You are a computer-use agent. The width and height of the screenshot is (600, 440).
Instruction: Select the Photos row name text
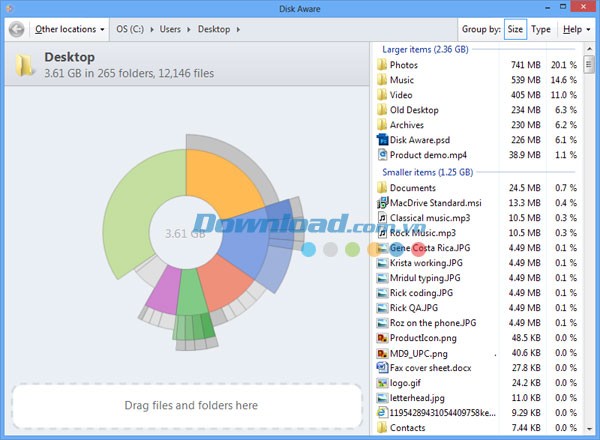pyautogui.click(x=404, y=65)
